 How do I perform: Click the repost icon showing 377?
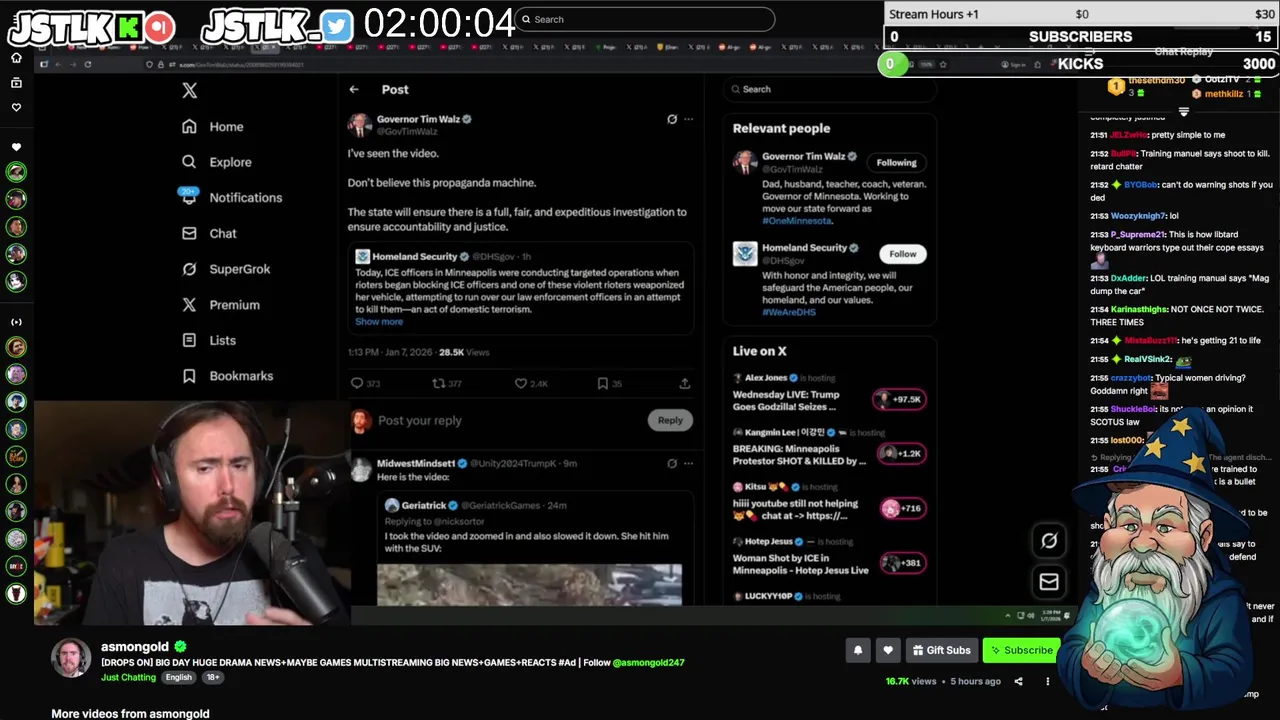pos(438,383)
